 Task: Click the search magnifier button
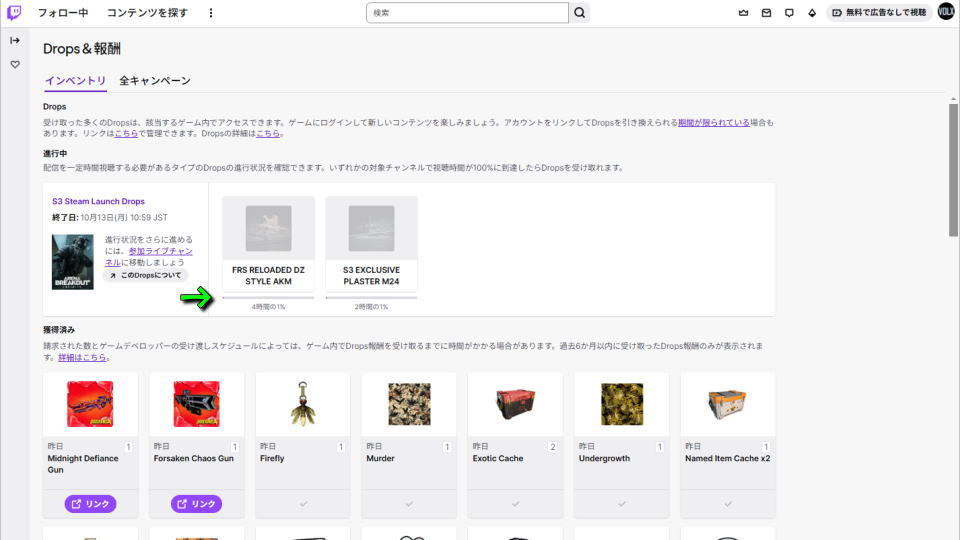(579, 13)
